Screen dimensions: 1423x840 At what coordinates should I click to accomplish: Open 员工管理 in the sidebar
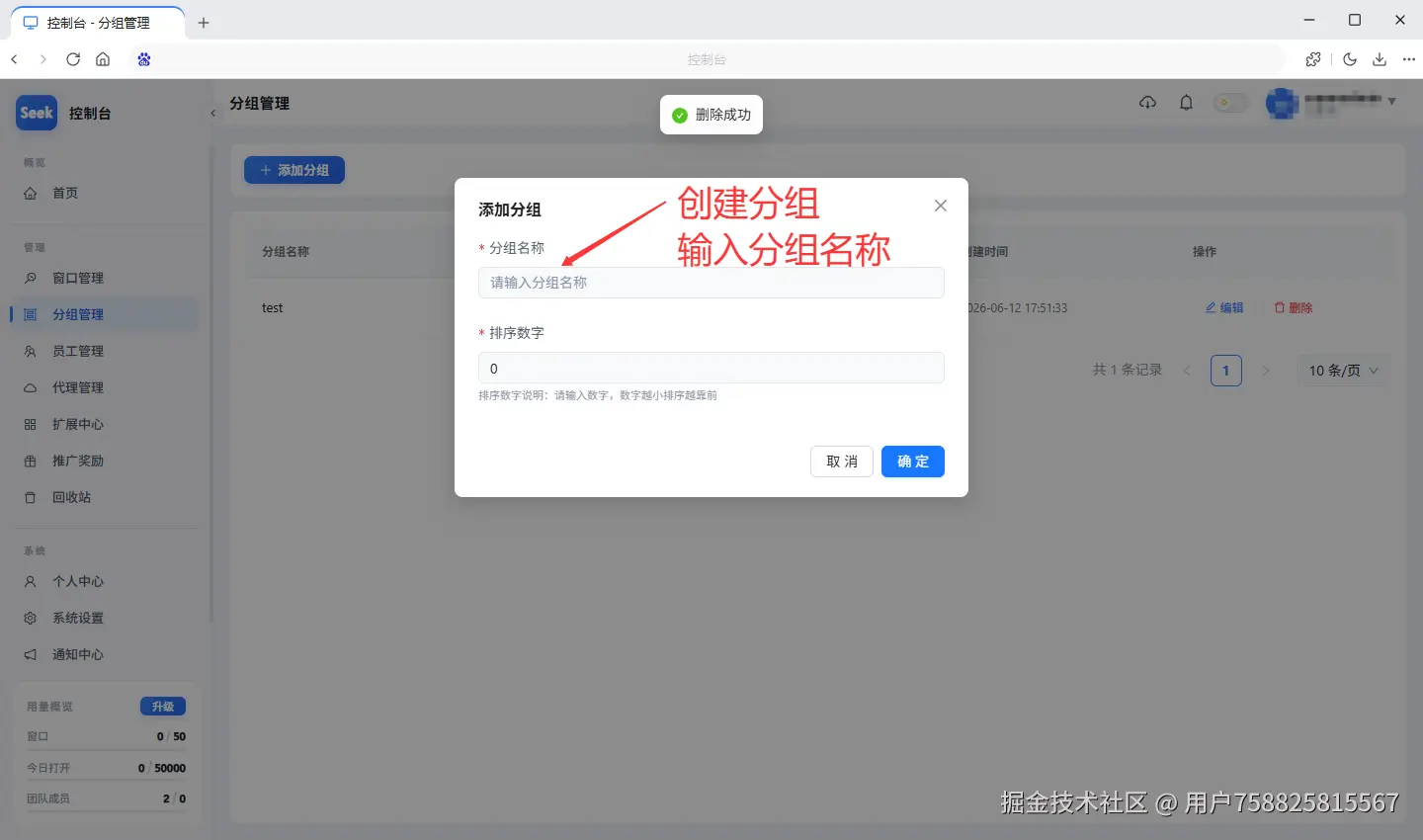pos(105,351)
